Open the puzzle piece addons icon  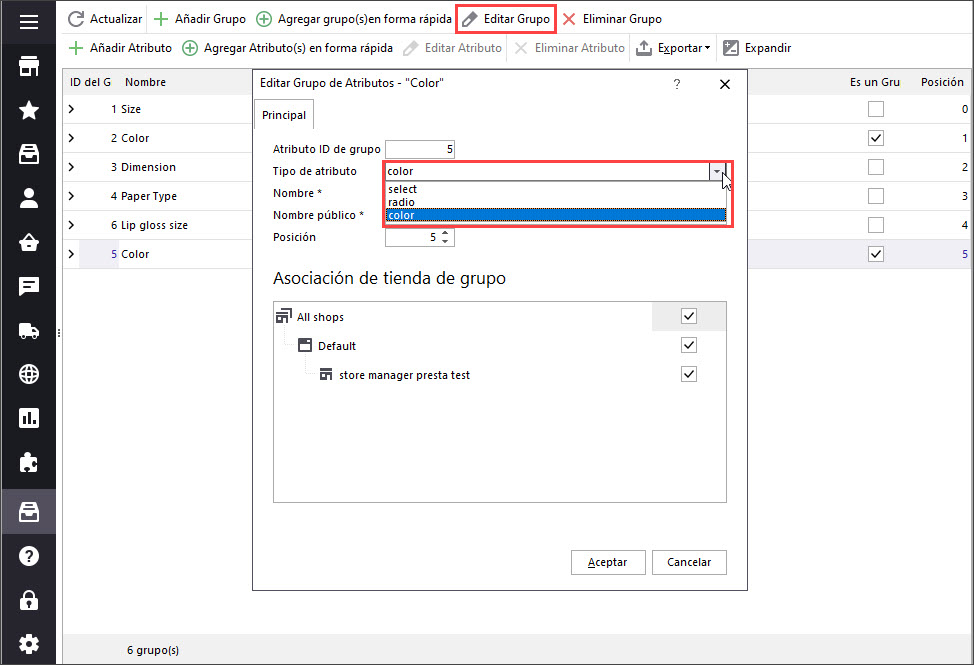(29, 463)
